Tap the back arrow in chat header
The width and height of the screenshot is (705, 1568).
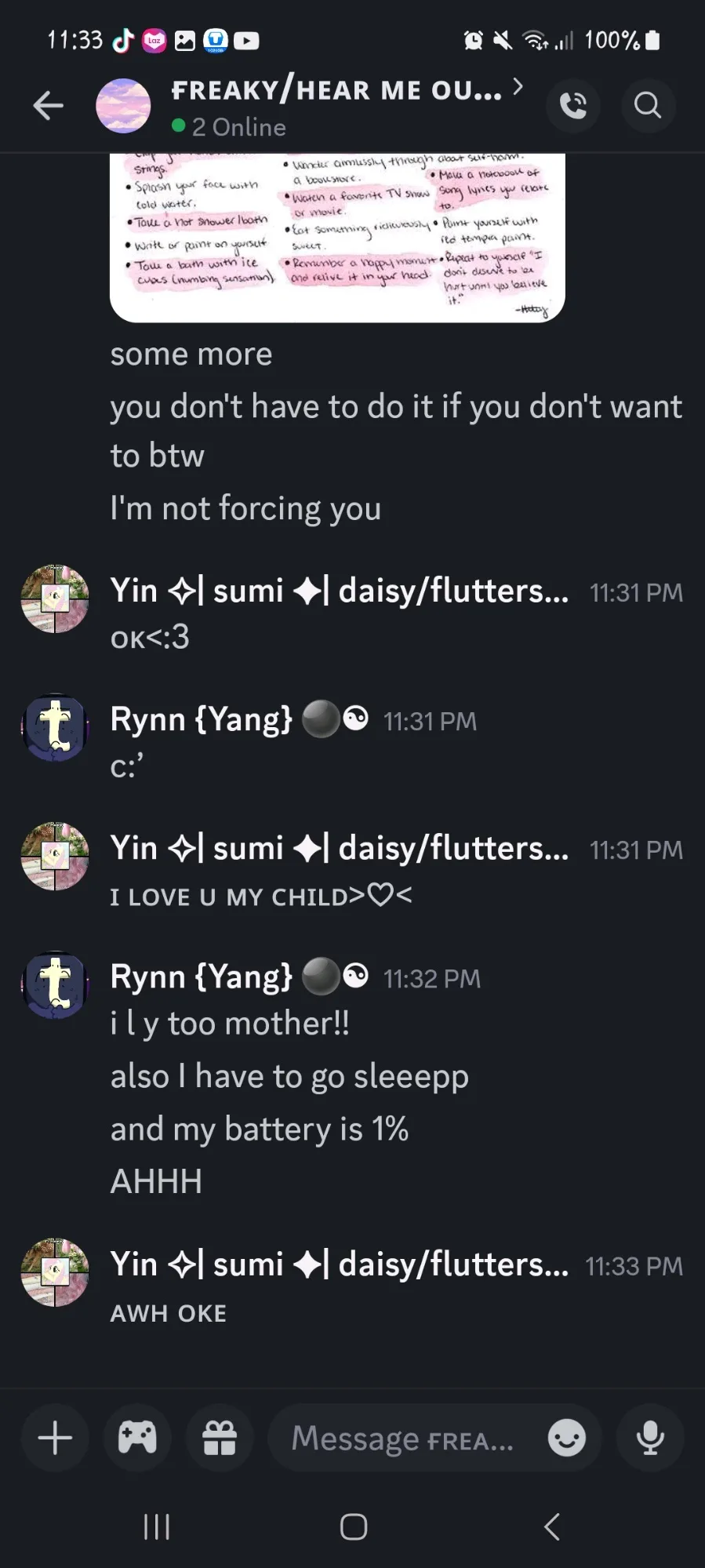pyautogui.click(x=49, y=105)
